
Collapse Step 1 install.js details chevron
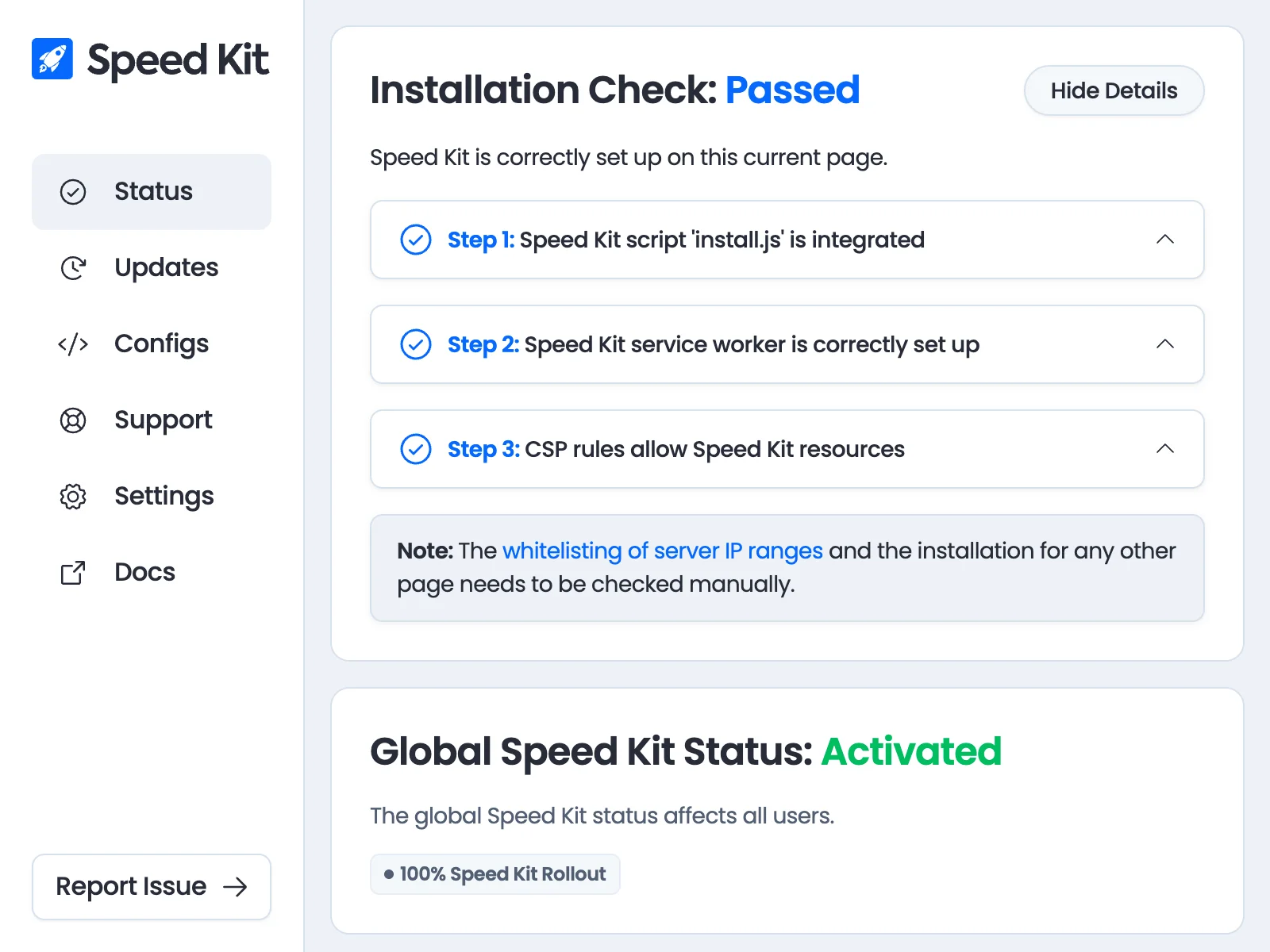click(x=1165, y=239)
